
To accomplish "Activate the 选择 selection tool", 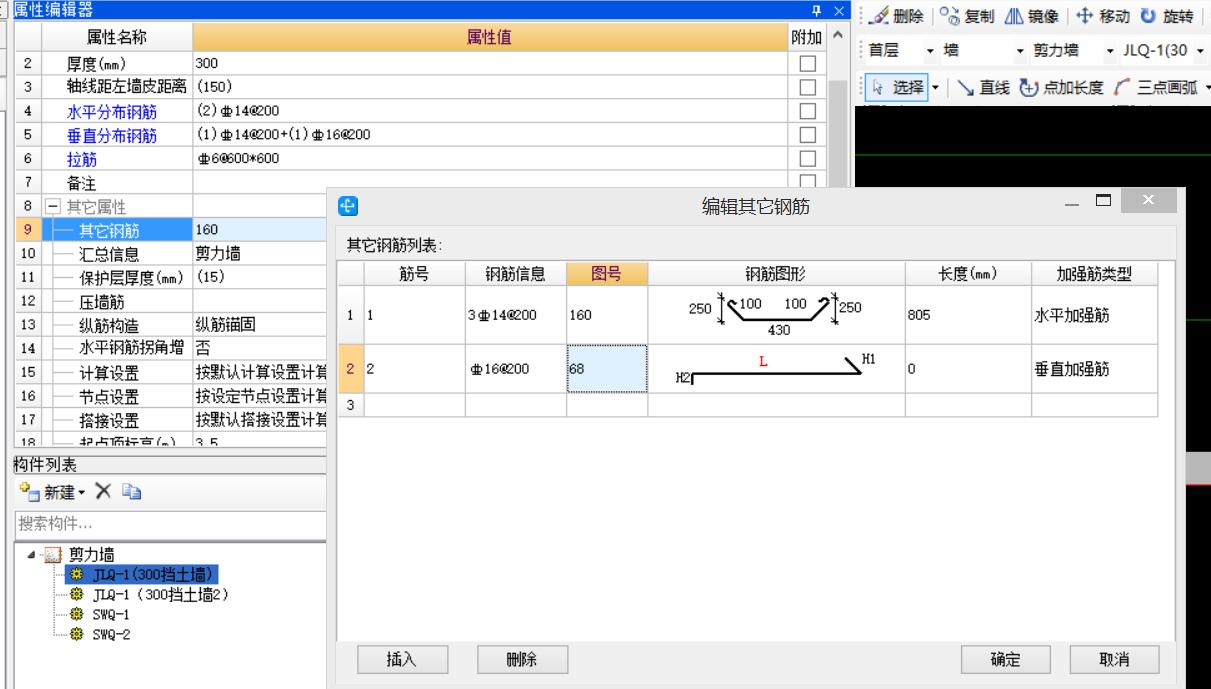I will [x=897, y=87].
